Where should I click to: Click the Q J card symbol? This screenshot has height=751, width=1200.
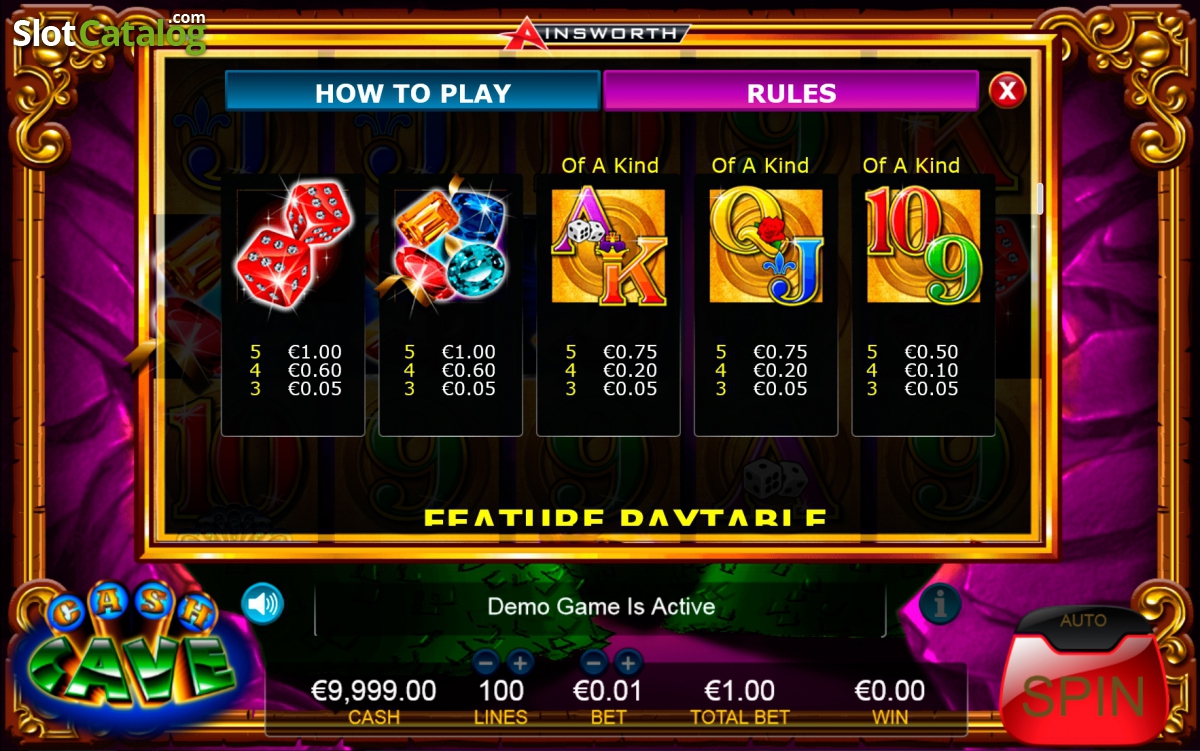[x=766, y=246]
